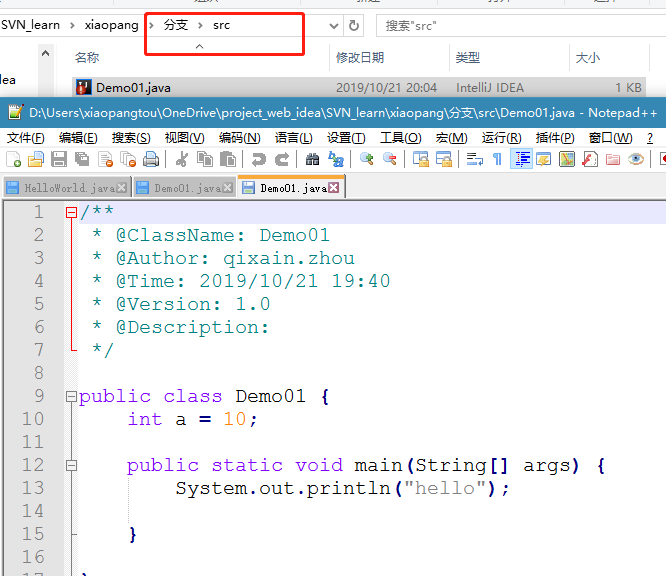Toggle synchronized horizontal scrolling icon
This screenshot has height=576, width=666.
pyautogui.click(x=444, y=160)
